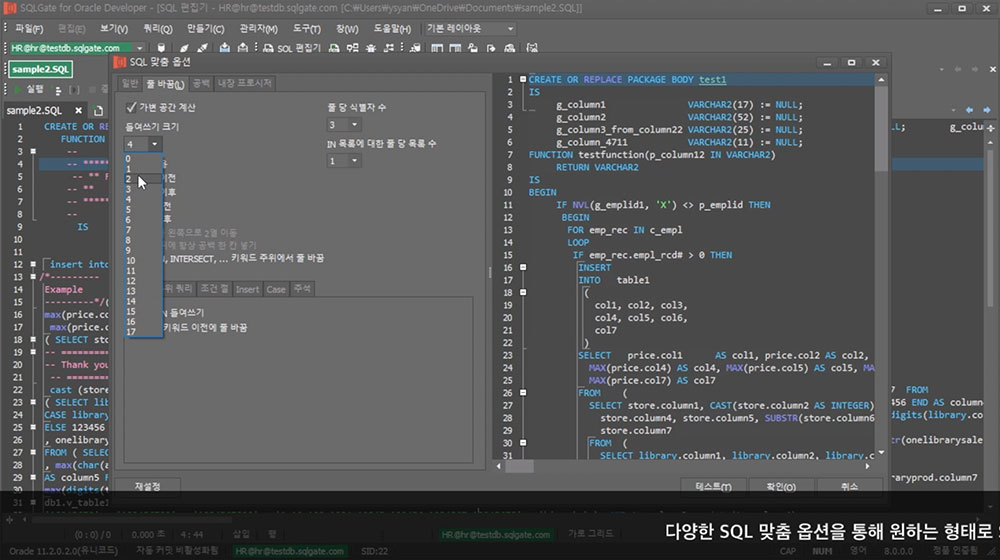The height and width of the screenshot is (560, 1000).
Task: Click the second table grid icon in toolbar
Action: click(x=455, y=48)
